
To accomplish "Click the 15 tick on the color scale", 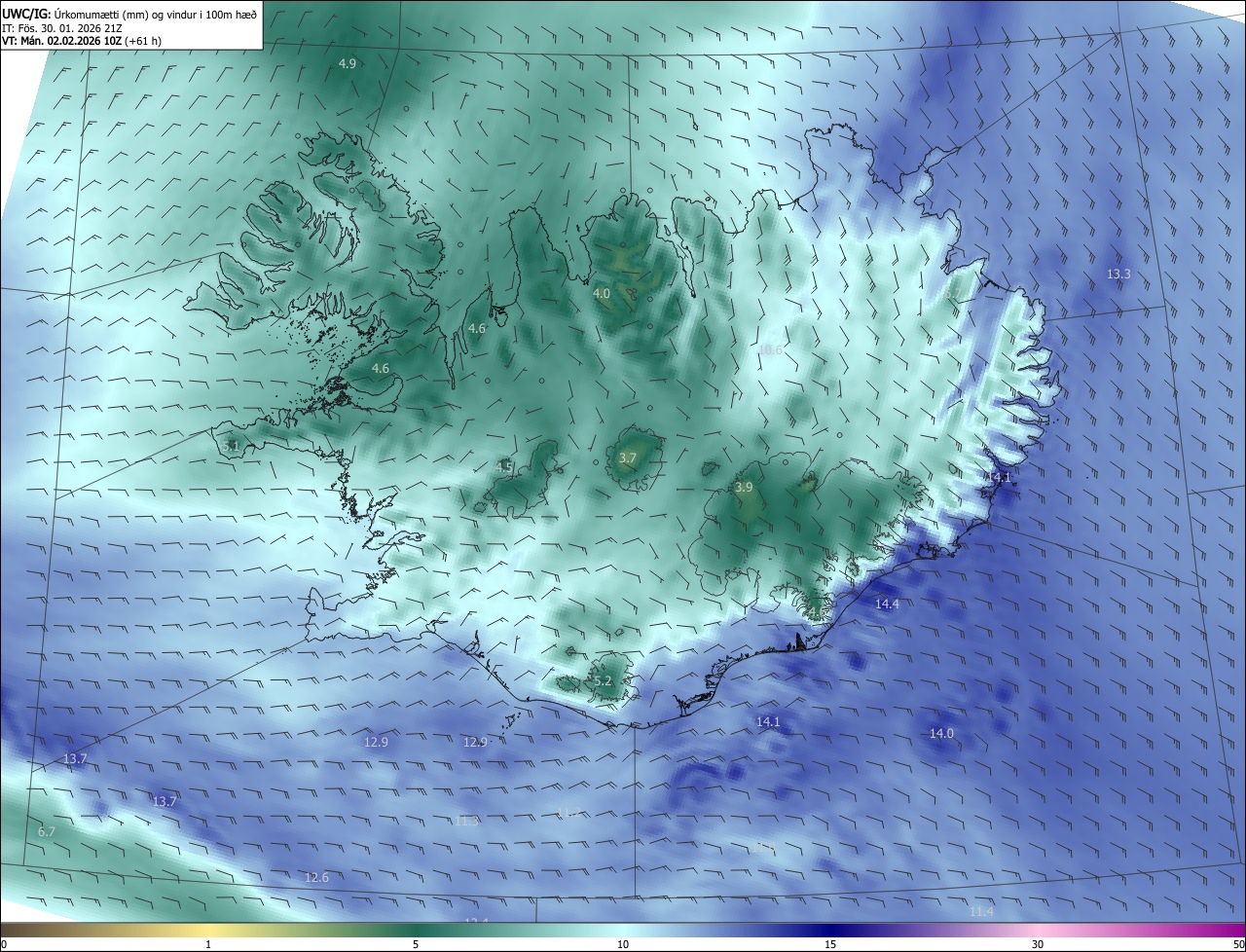I will point(830,944).
